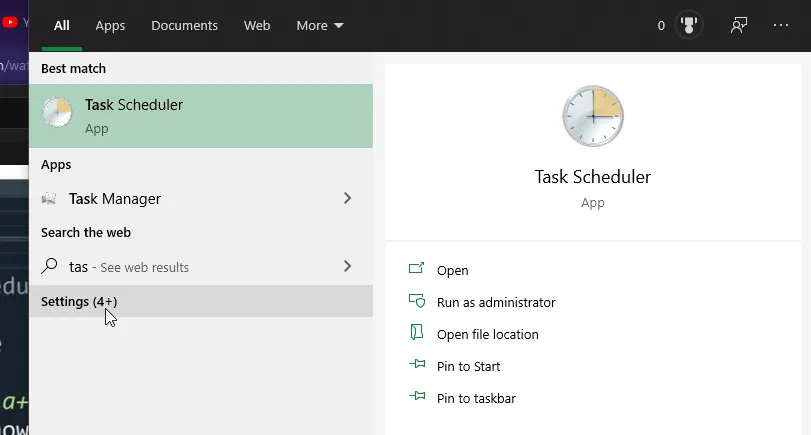Expand the Settings (4+) section
Image resolution: width=811 pixels, height=435 pixels.
click(201, 301)
